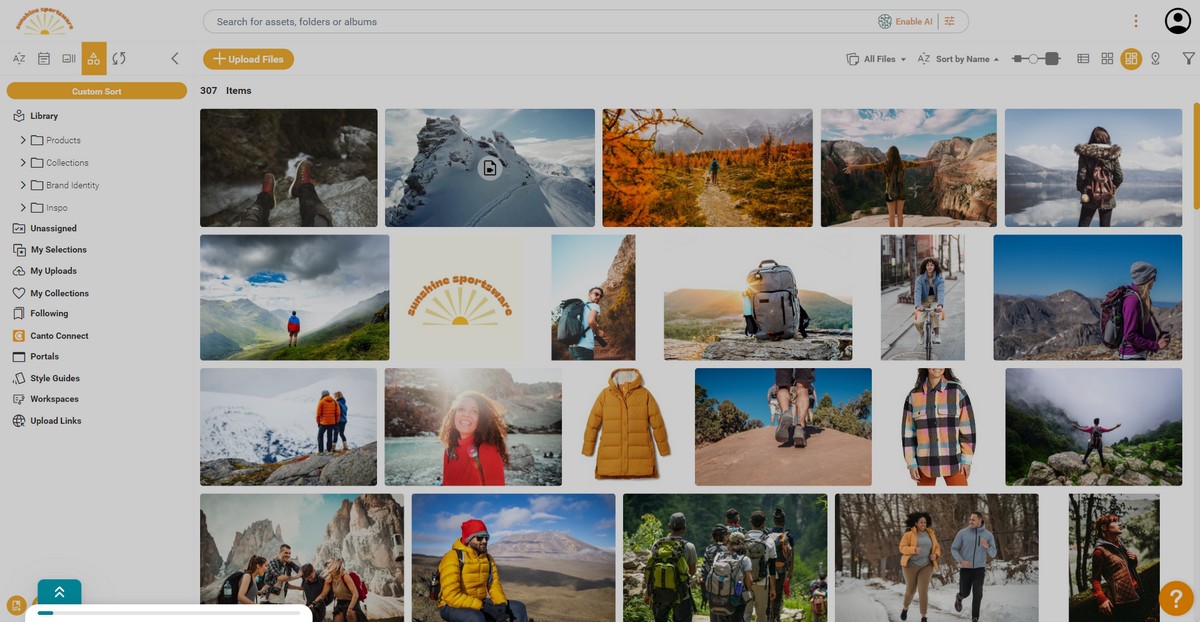Expand the Brand Identity folder

23,185
